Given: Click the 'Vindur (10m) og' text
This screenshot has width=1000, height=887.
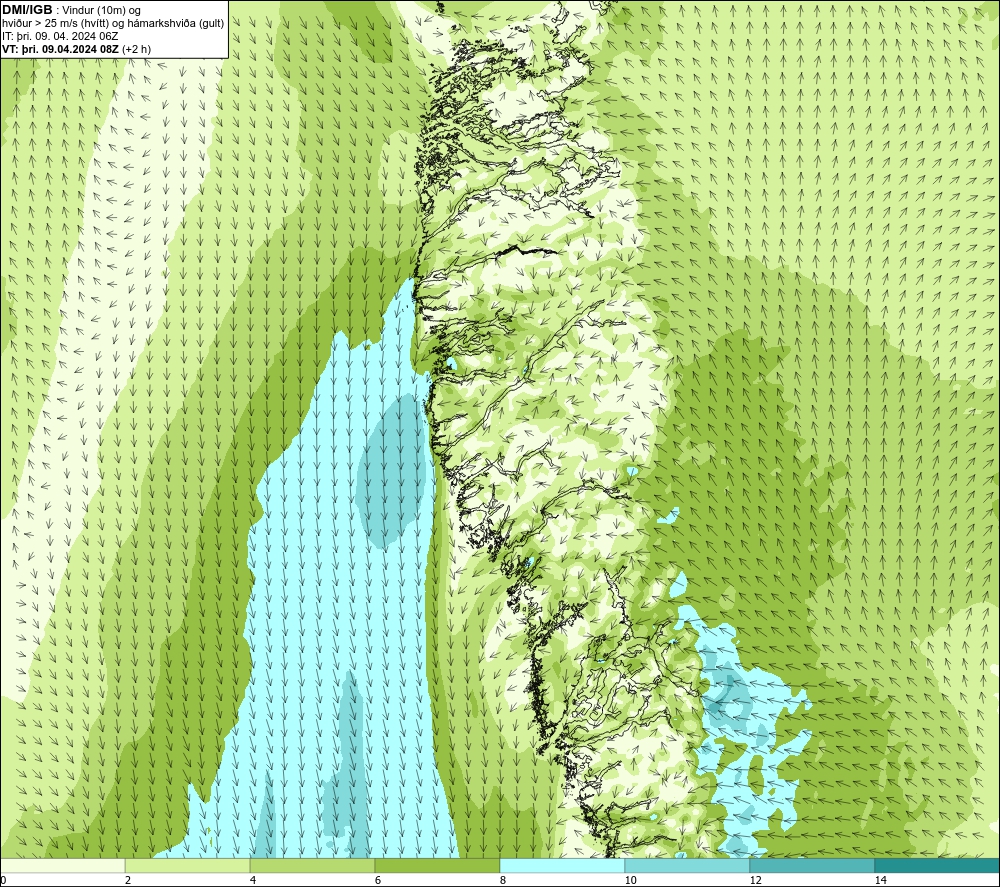Looking at the screenshot, I should click(102, 11).
